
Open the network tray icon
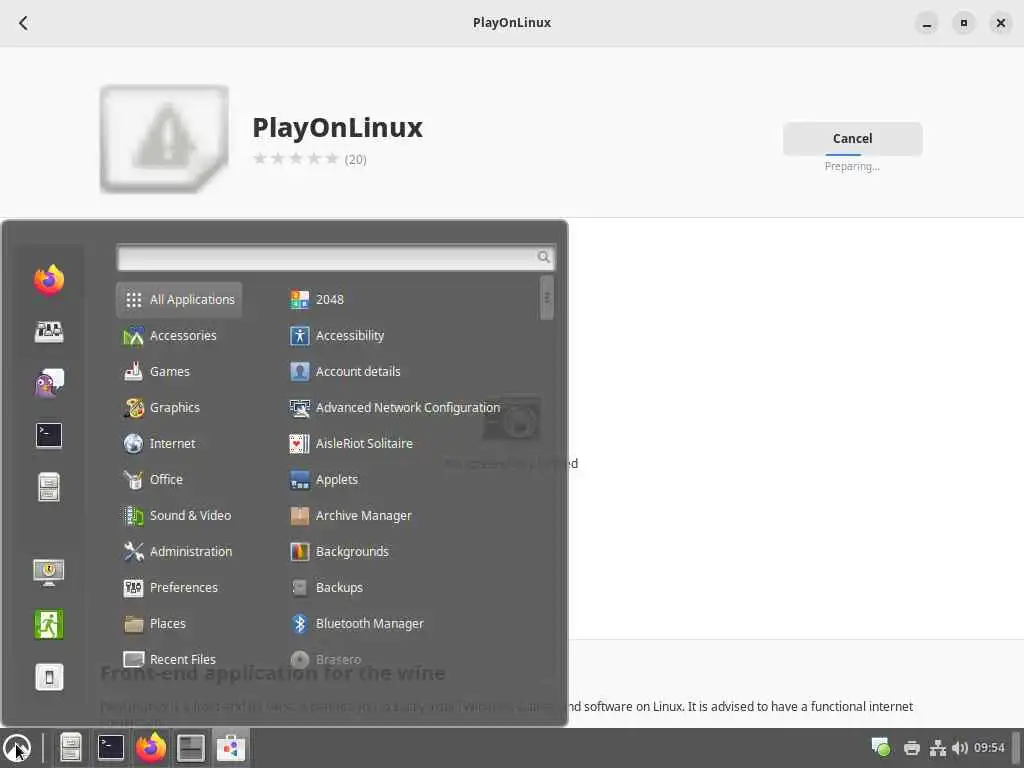coord(938,748)
